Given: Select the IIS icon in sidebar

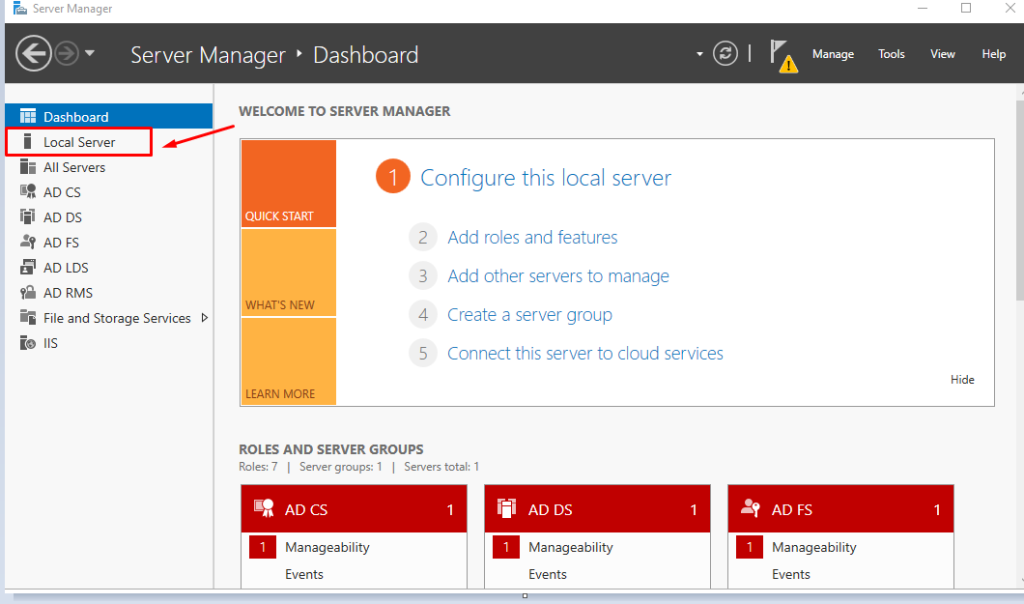Looking at the screenshot, I should point(28,343).
